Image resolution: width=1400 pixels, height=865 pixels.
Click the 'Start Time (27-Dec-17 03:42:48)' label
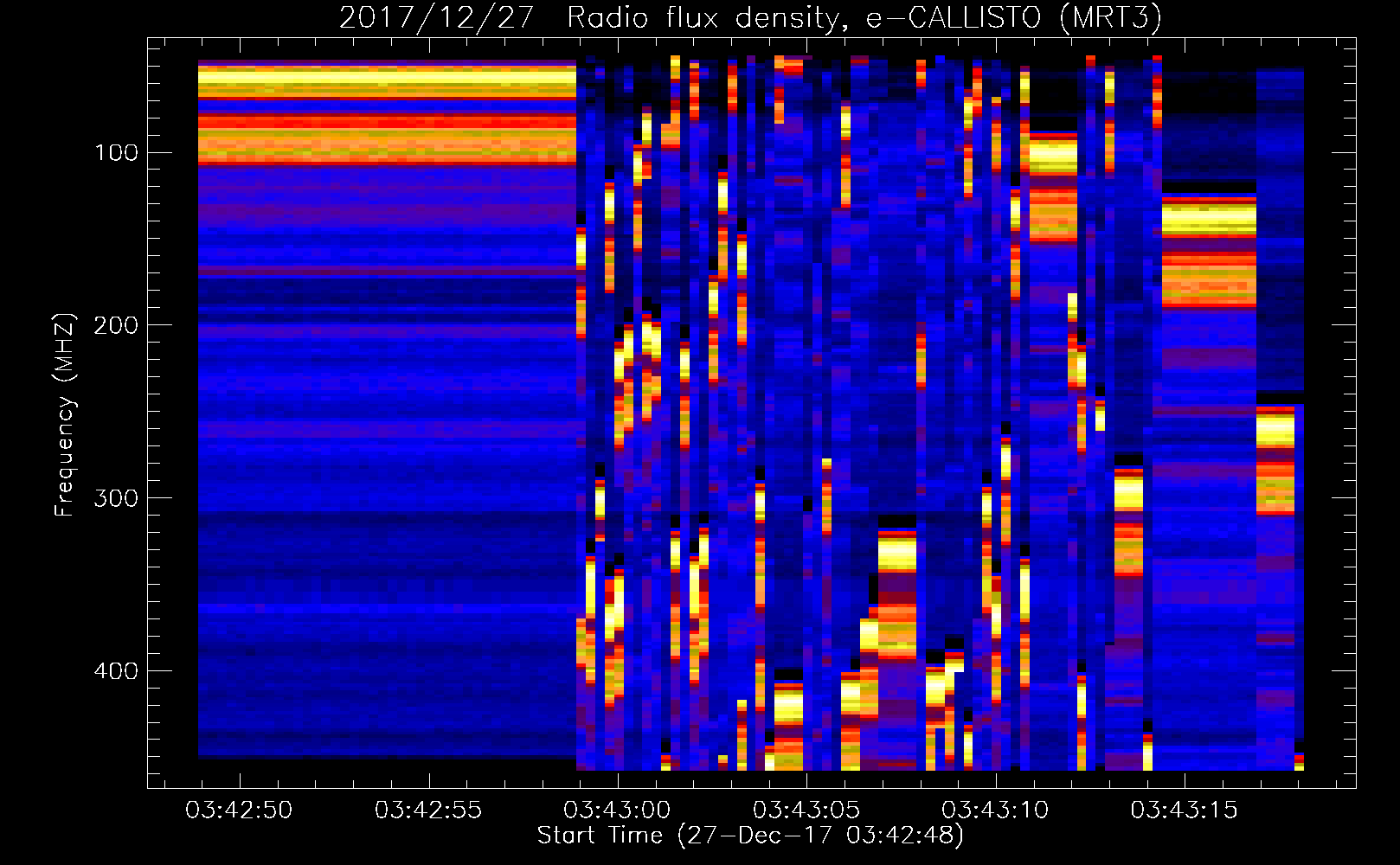click(x=750, y=836)
